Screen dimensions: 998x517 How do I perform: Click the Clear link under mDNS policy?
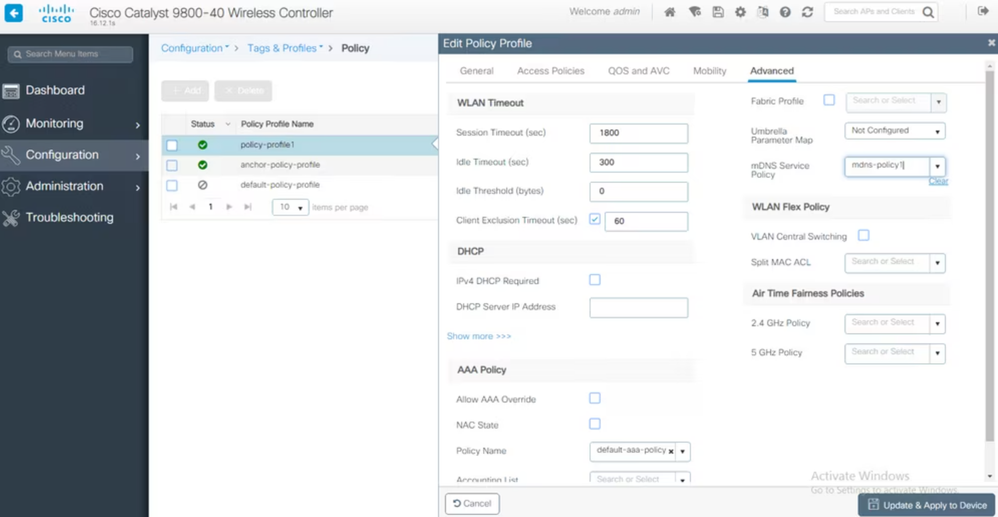coord(938,181)
